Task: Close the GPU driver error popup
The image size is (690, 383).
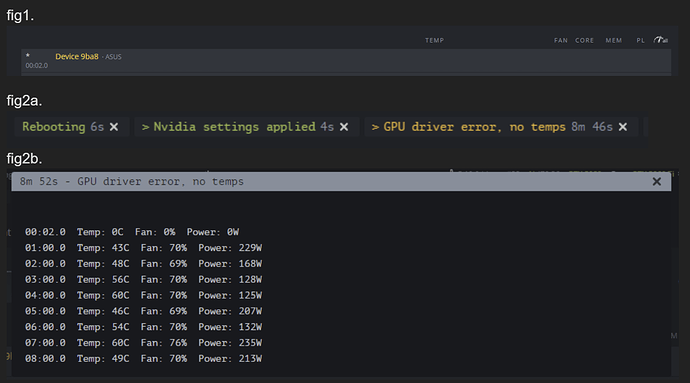Action: [x=657, y=181]
